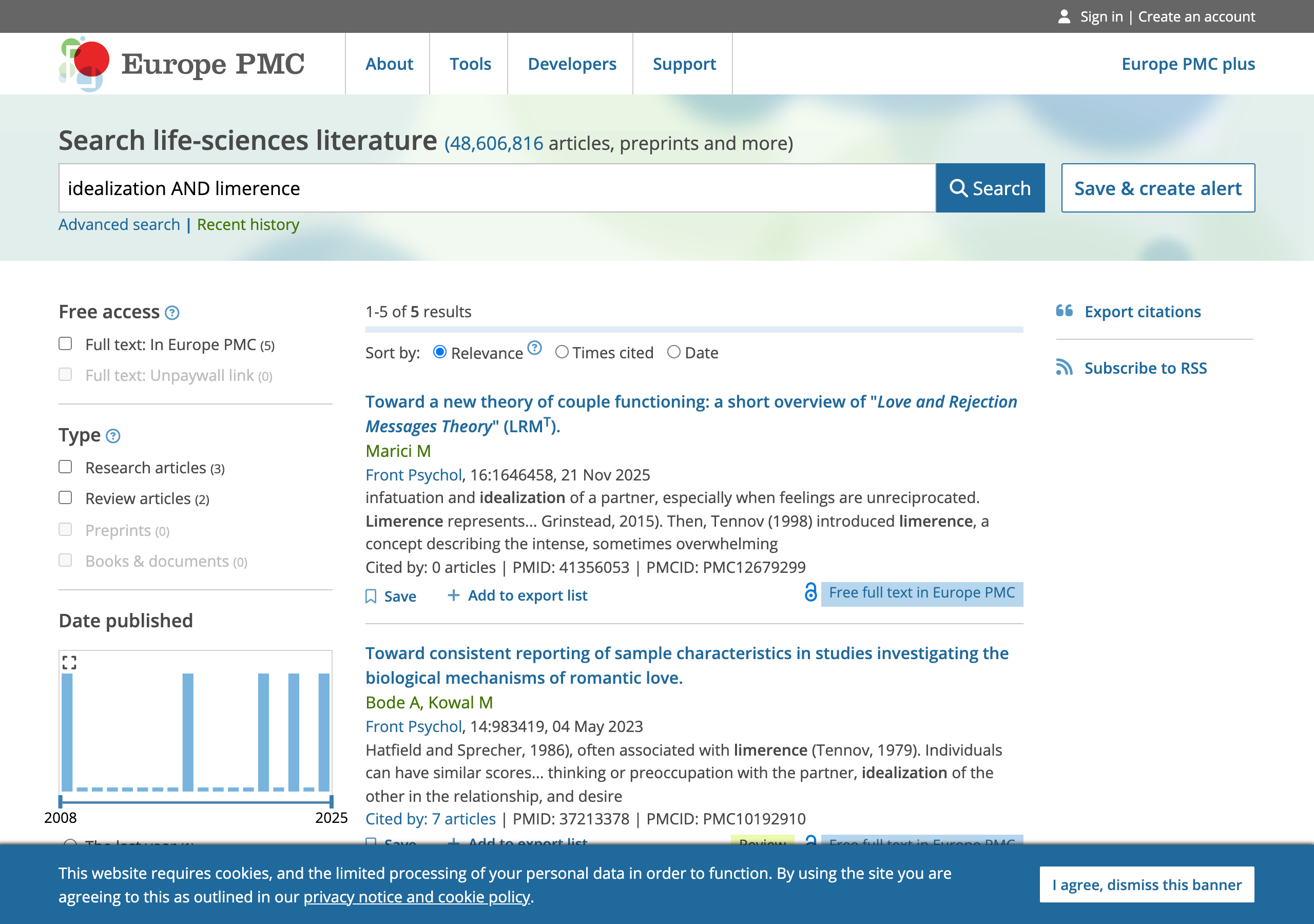Open Front Psychol journal link of 2023 article
The width and height of the screenshot is (1314, 924).
[x=413, y=726]
